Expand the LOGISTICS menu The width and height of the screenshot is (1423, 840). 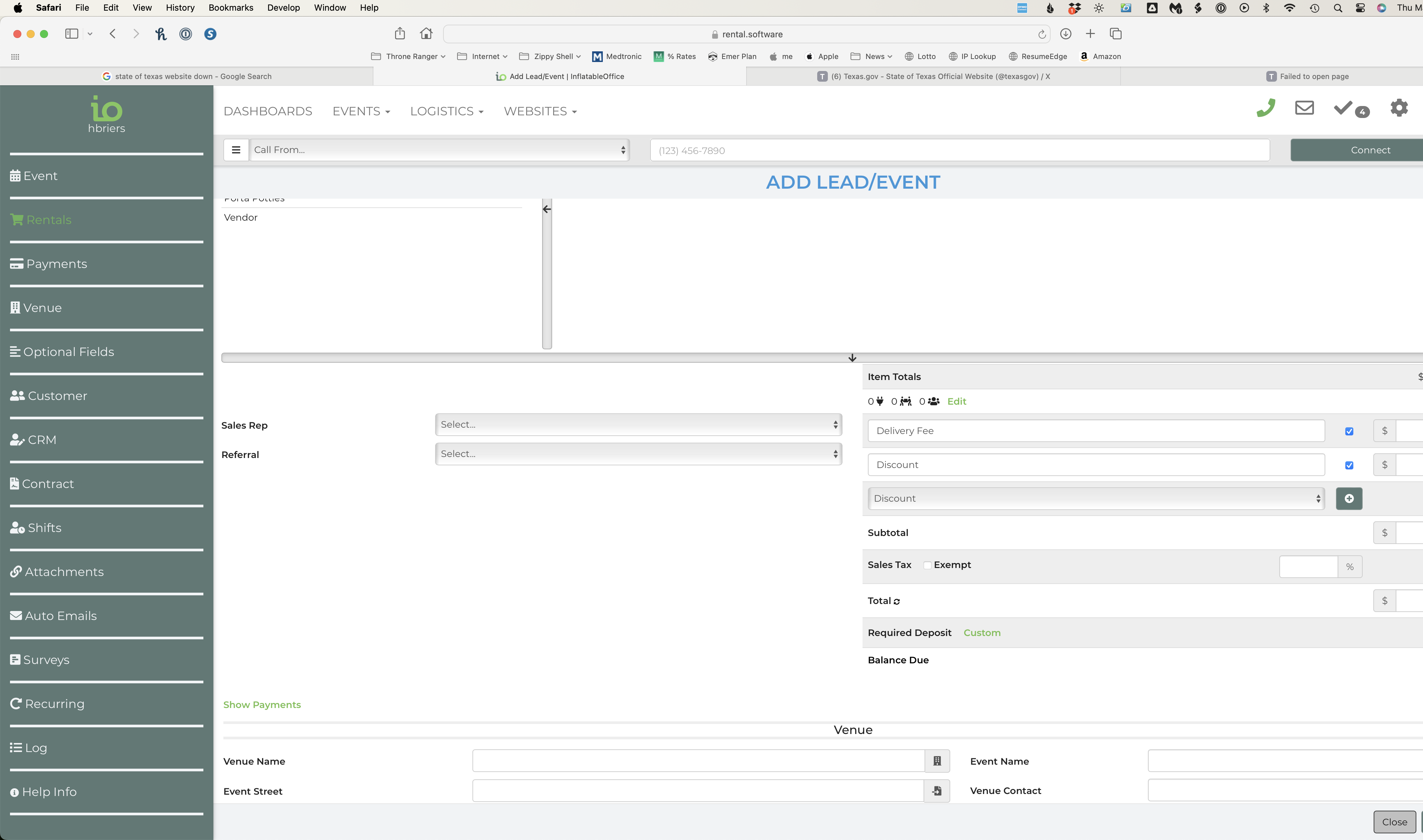(x=446, y=112)
